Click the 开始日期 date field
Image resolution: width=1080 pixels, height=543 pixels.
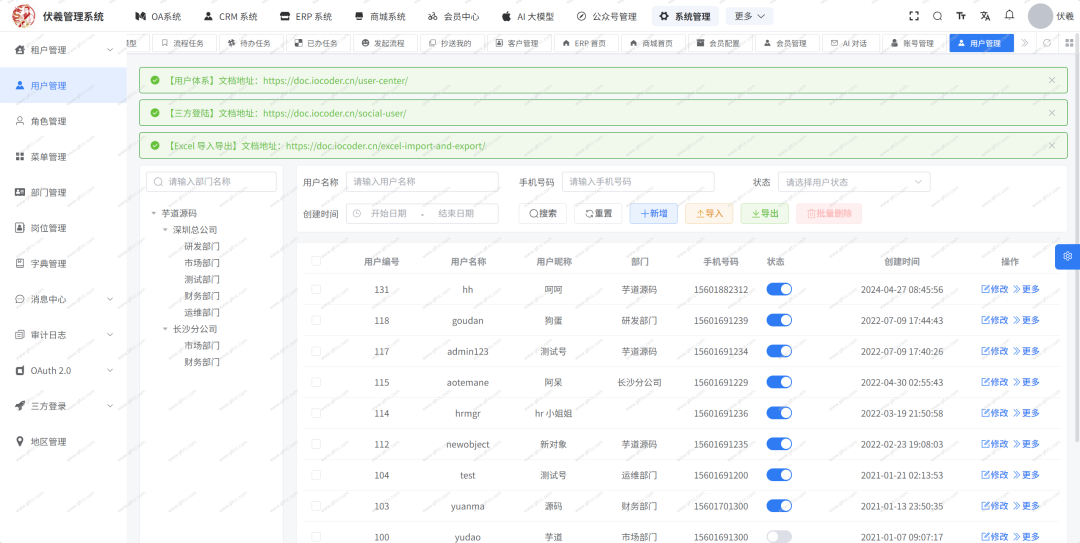pos(388,214)
